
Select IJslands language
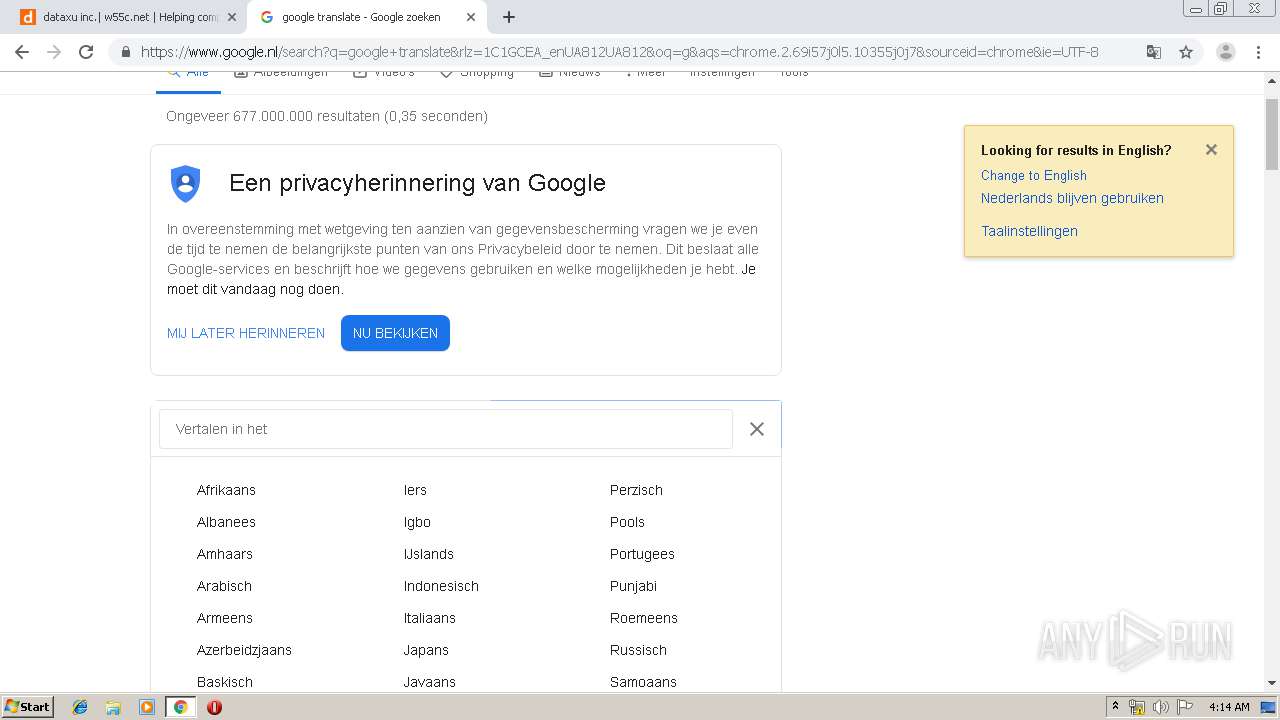pos(429,554)
